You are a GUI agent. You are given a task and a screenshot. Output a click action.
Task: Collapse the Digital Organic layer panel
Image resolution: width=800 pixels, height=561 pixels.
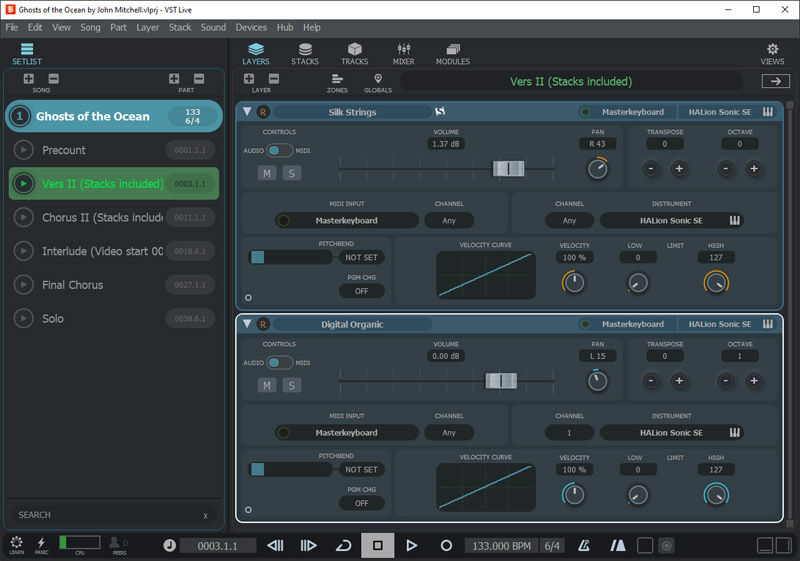[x=247, y=324]
